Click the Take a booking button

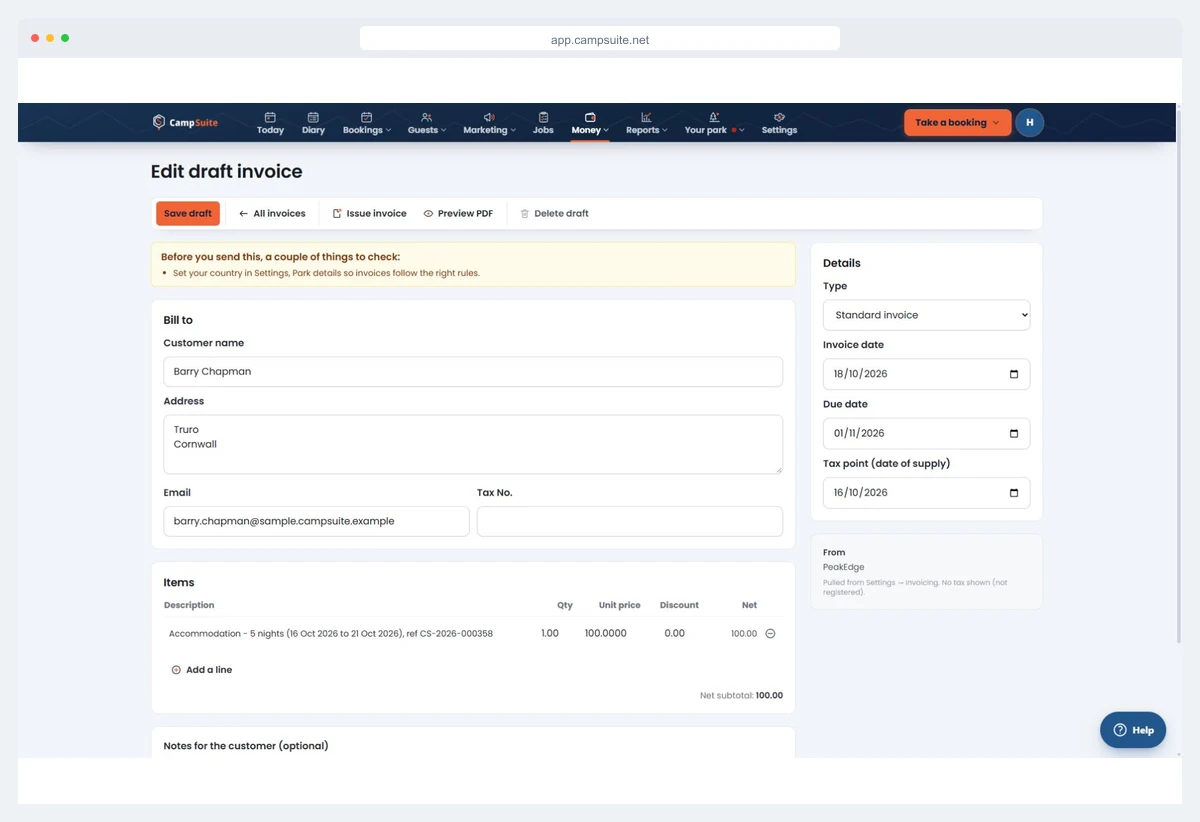(958, 122)
